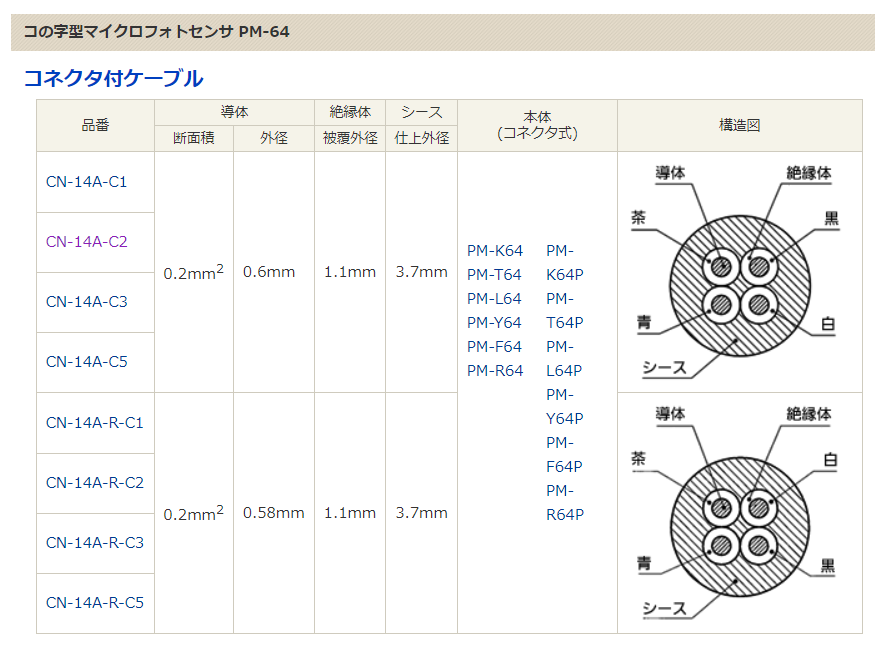Open the PM-R64P sensor link
The image size is (893, 656).
[x=565, y=502]
